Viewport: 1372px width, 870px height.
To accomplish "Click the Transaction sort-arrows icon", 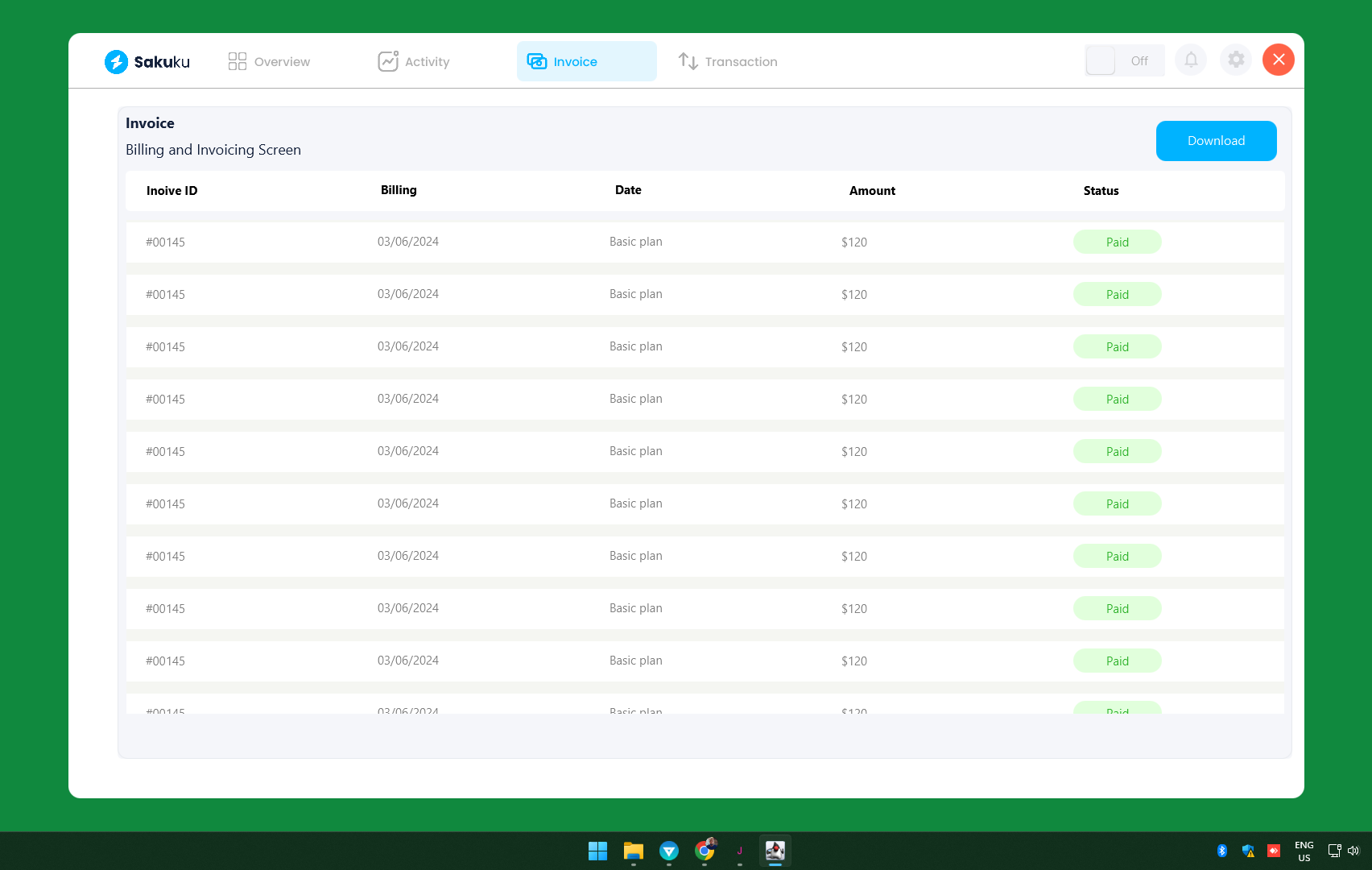I will point(689,61).
